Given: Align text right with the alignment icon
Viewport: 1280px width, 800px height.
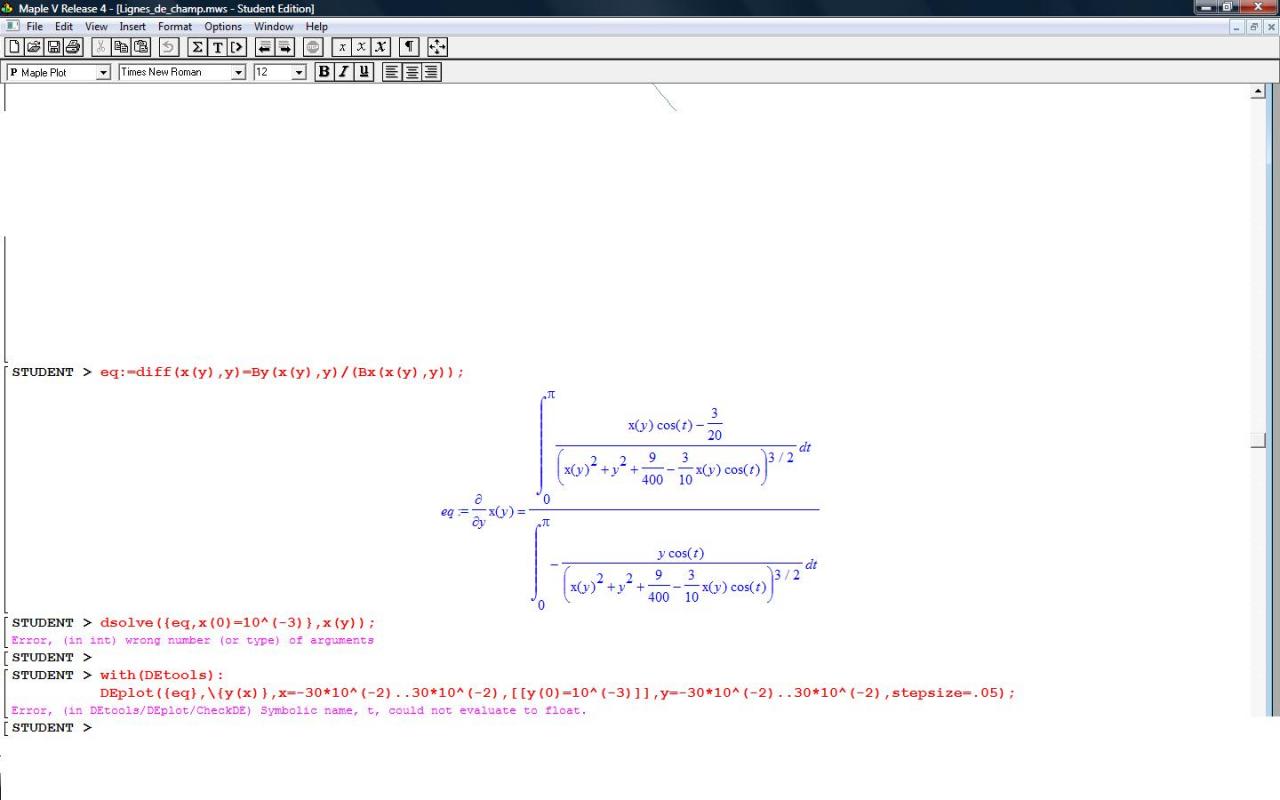Looking at the screenshot, I should [x=431, y=72].
